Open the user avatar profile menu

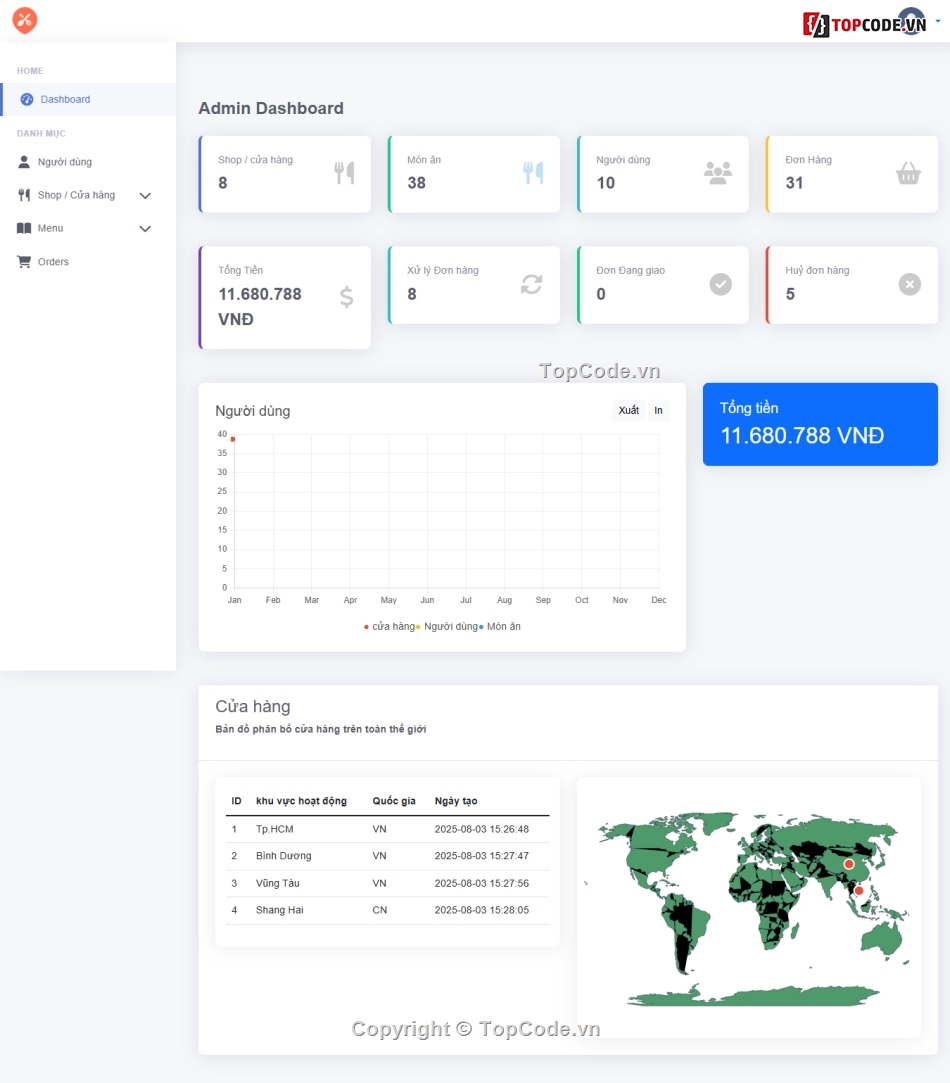coord(911,21)
